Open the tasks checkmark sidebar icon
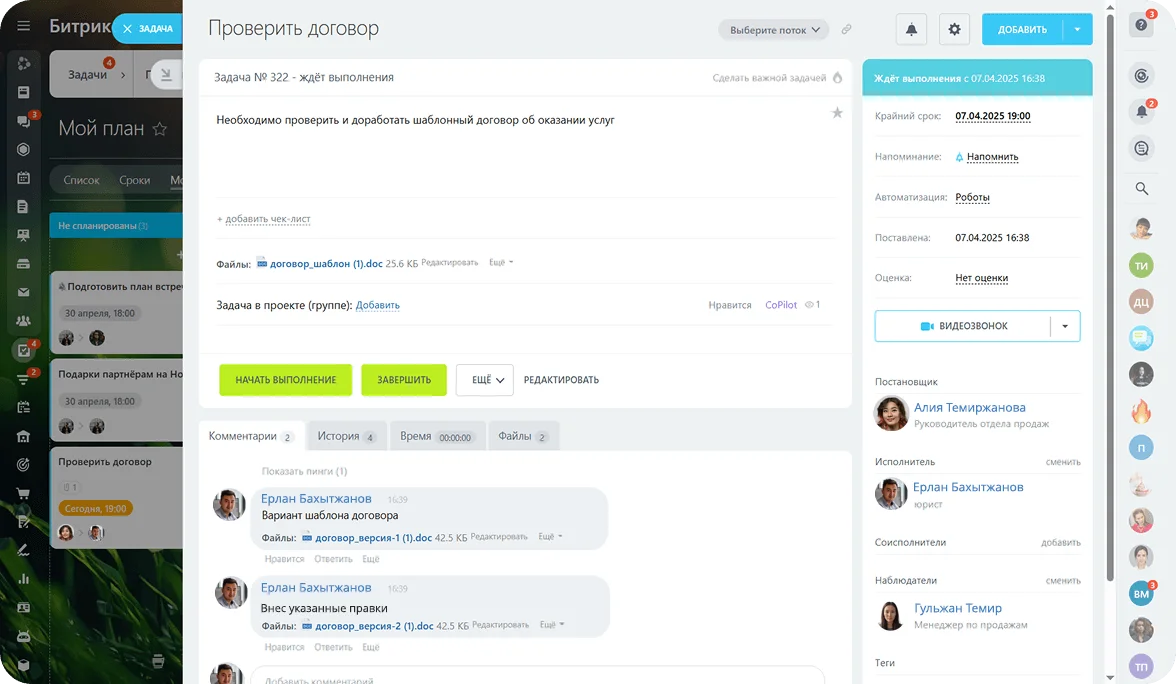1176x684 pixels. (24, 350)
